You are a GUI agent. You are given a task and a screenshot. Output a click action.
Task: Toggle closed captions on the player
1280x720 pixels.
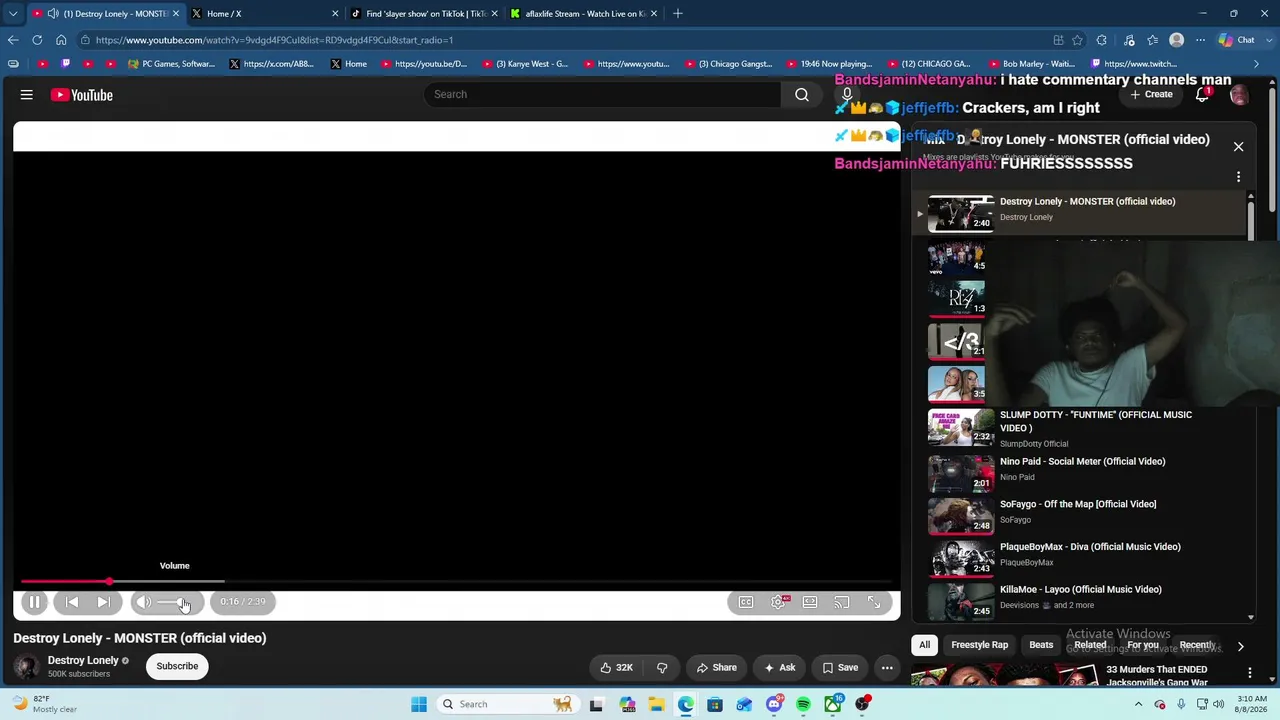(746, 602)
